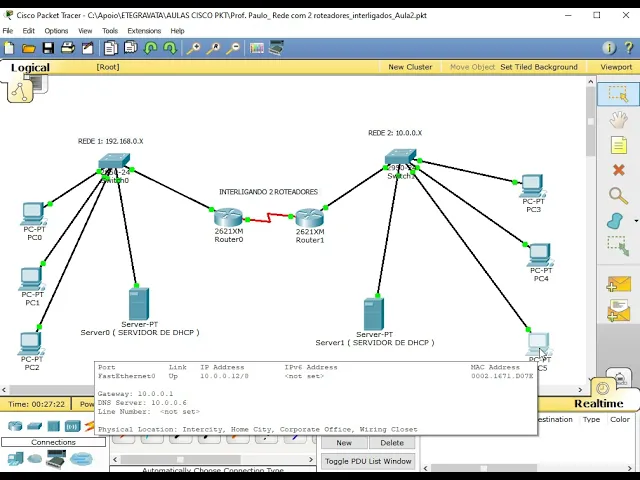Switch to the Realtime mode tab
The height and width of the screenshot is (480, 640).
598,403
